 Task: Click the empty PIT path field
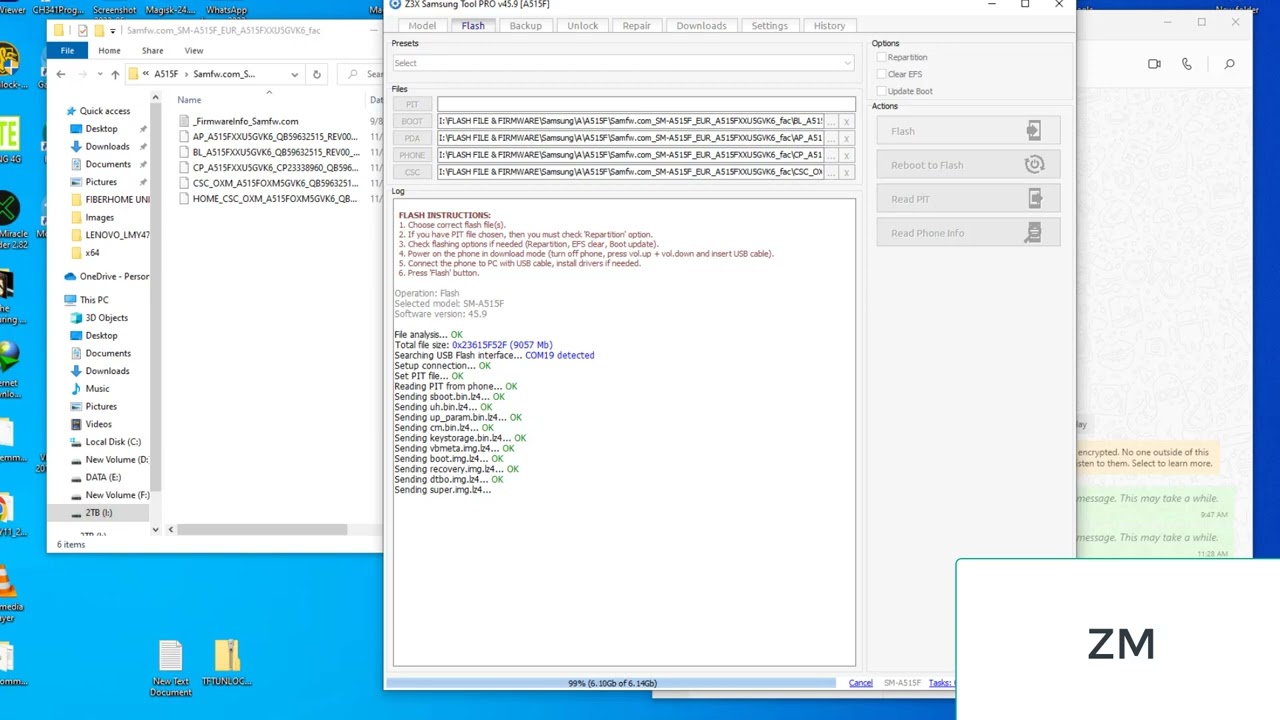click(646, 104)
